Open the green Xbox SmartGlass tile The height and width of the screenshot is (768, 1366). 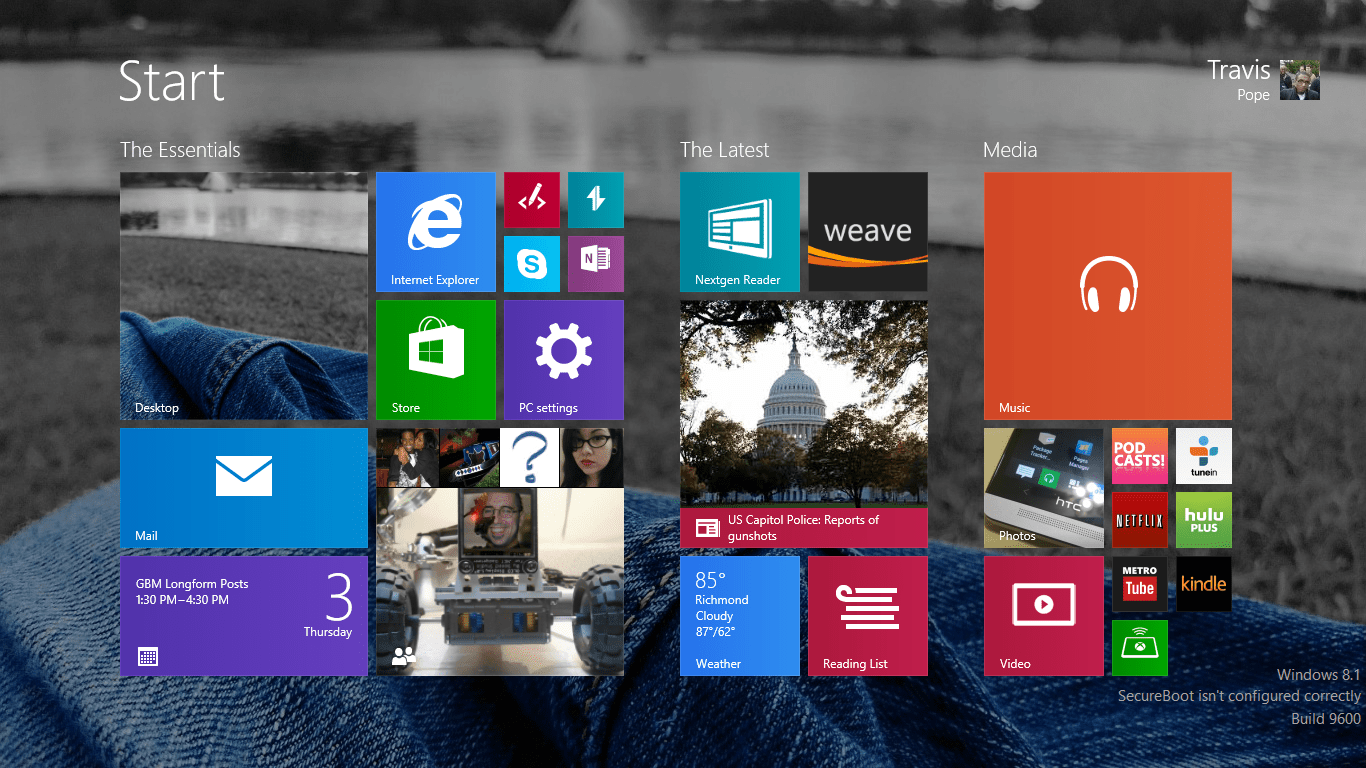tap(1139, 648)
